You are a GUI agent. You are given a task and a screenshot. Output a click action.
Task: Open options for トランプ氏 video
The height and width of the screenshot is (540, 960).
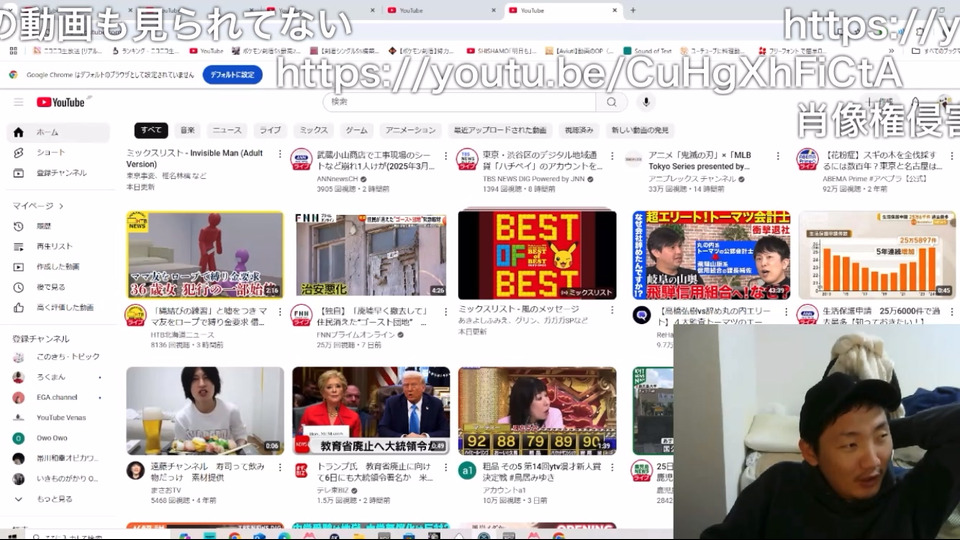446,467
